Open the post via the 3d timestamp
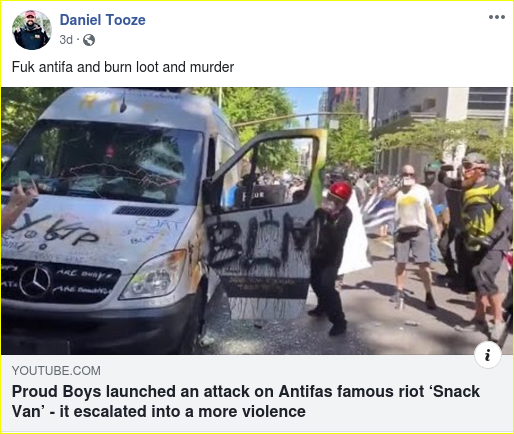 pyautogui.click(x=66, y=40)
